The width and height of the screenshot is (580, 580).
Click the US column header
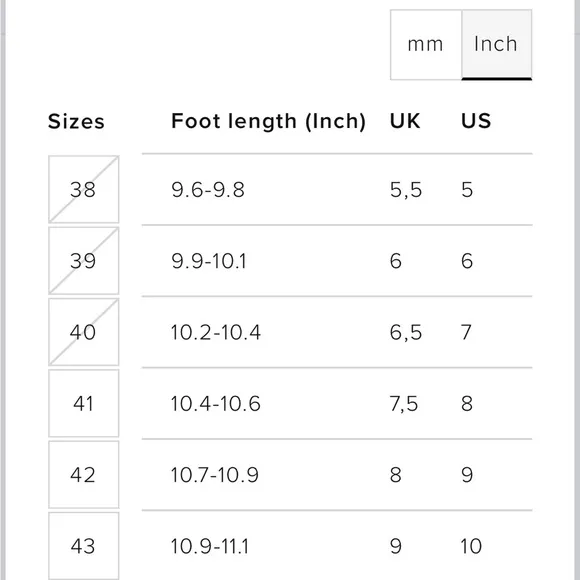coord(476,121)
